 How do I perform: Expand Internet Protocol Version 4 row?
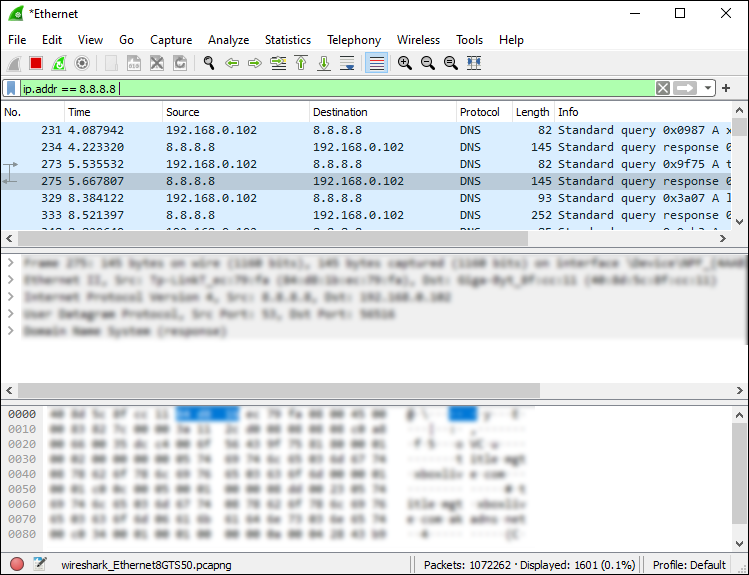pos(11,297)
